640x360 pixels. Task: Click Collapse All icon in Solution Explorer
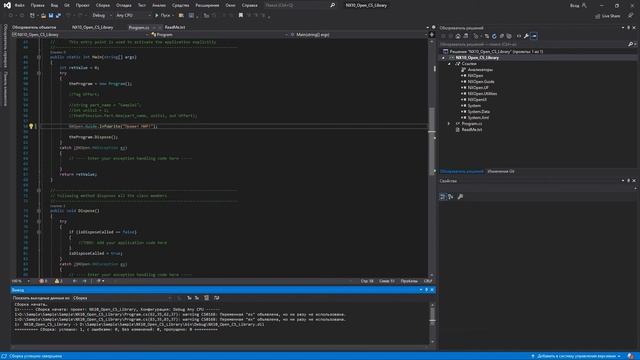[x=502, y=36]
